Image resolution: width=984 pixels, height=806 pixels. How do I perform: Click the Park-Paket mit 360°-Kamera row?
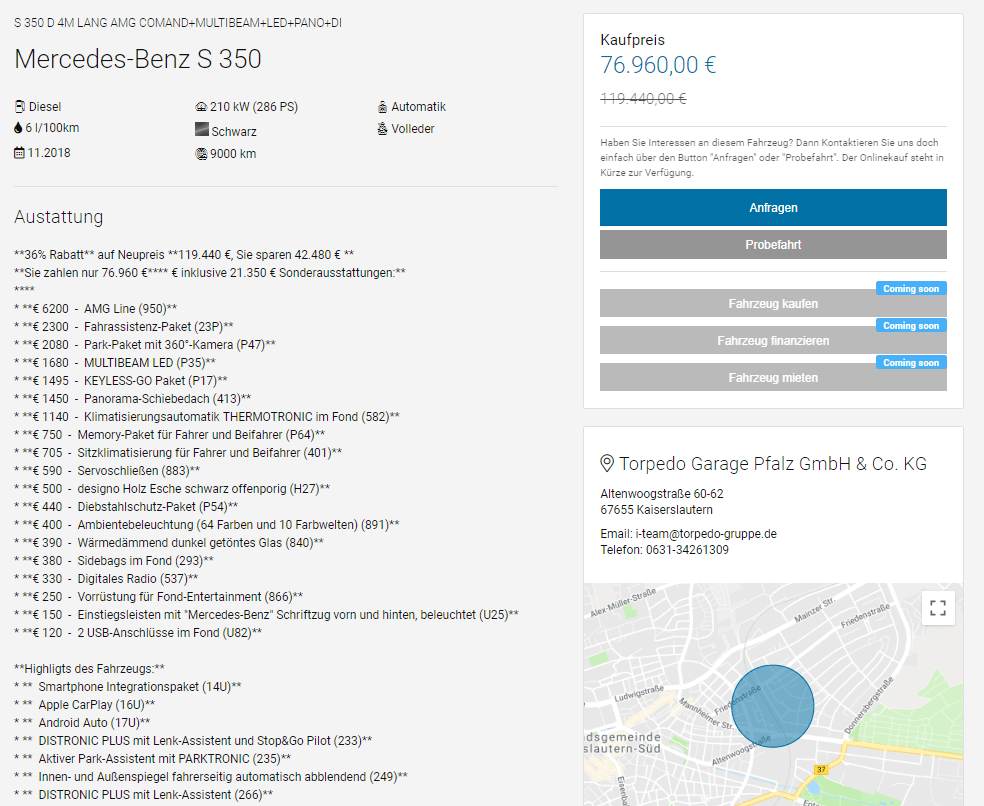(145, 345)
